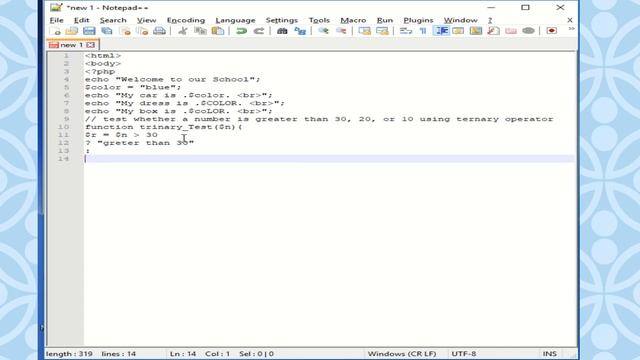Open the Run menu
Screen dimensions: 640x360
pyautogui.click(x=384, y=20)
